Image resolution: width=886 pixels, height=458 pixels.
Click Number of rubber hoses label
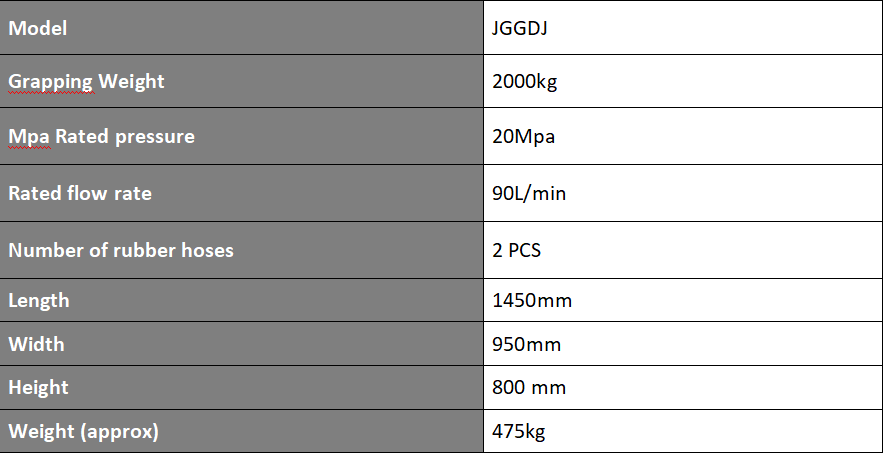point(121,250)
